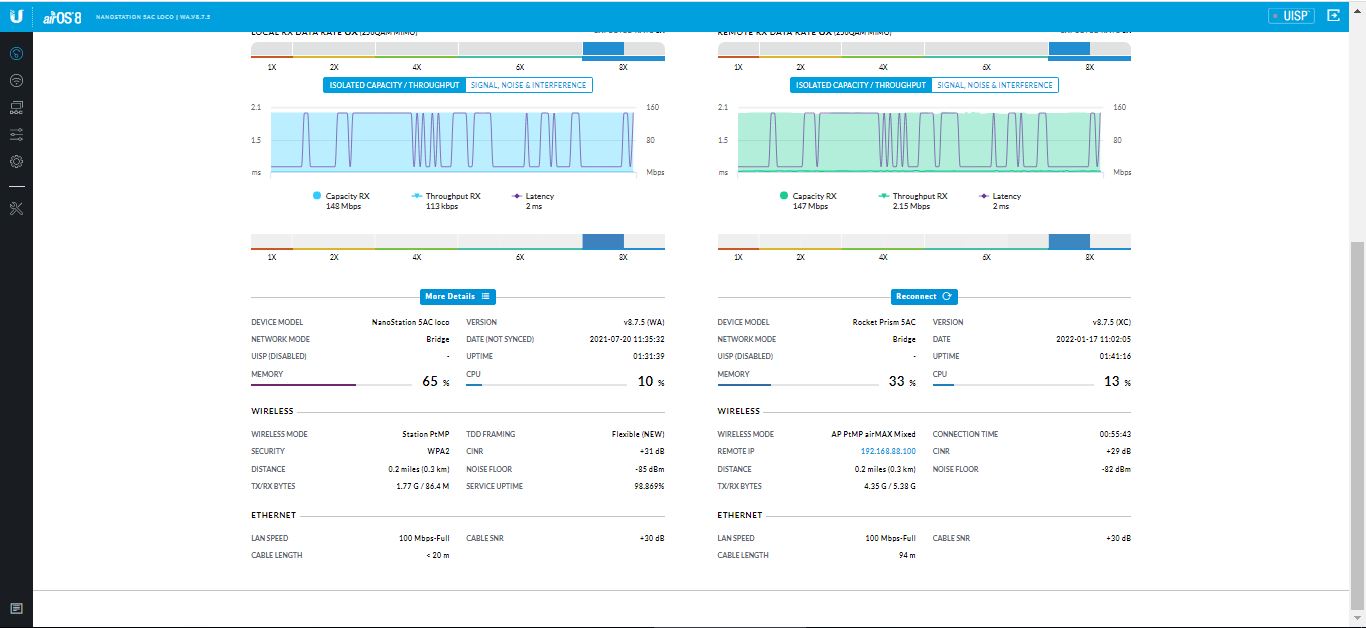The width and height of the screenshot is (1366, 628).
Task: Click TDD framing value Flexible (NEW)
Action: tap(638, 435)
